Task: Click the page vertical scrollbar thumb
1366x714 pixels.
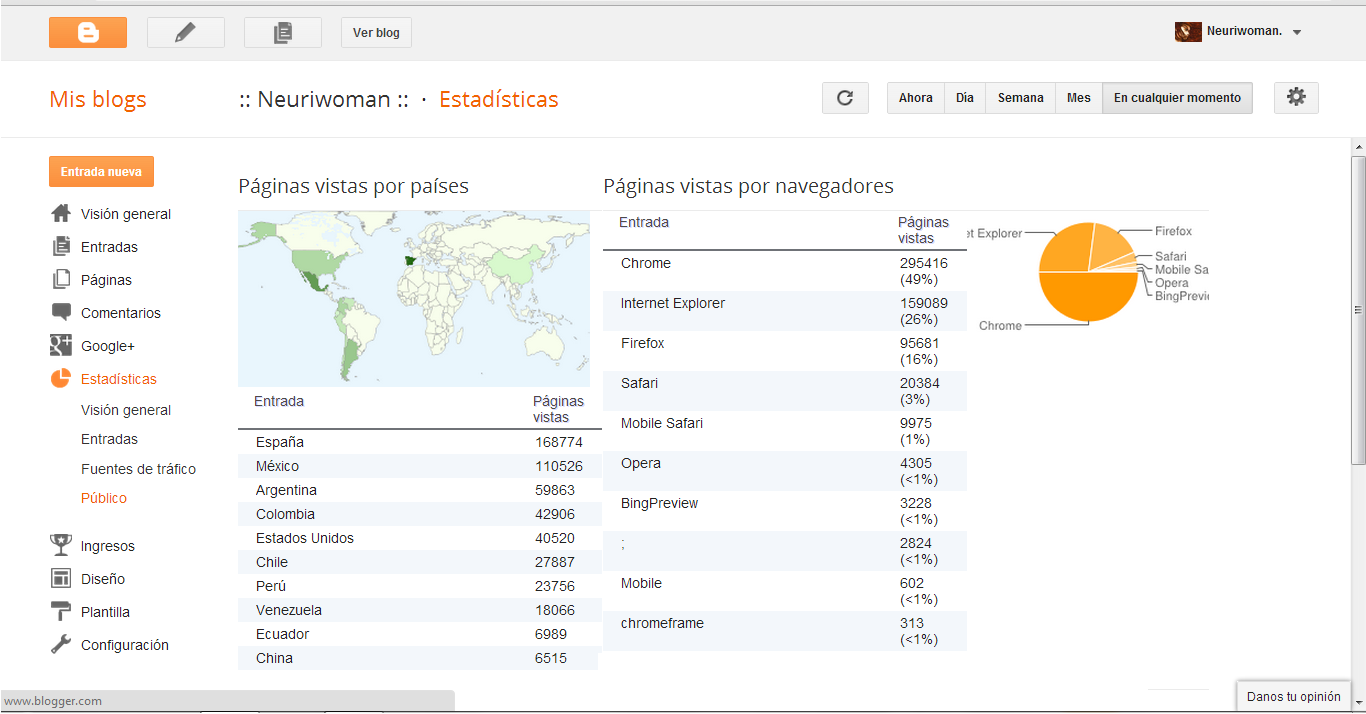Action: 1357,310
